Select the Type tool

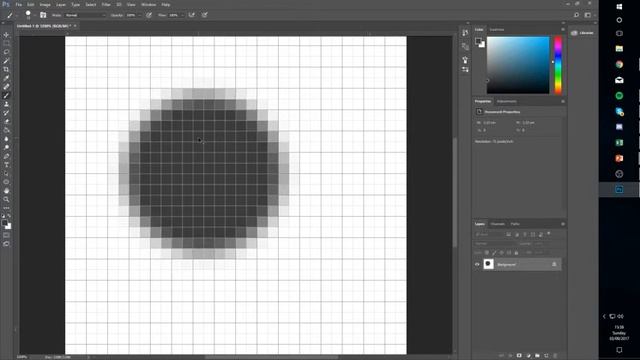point(6,165)
